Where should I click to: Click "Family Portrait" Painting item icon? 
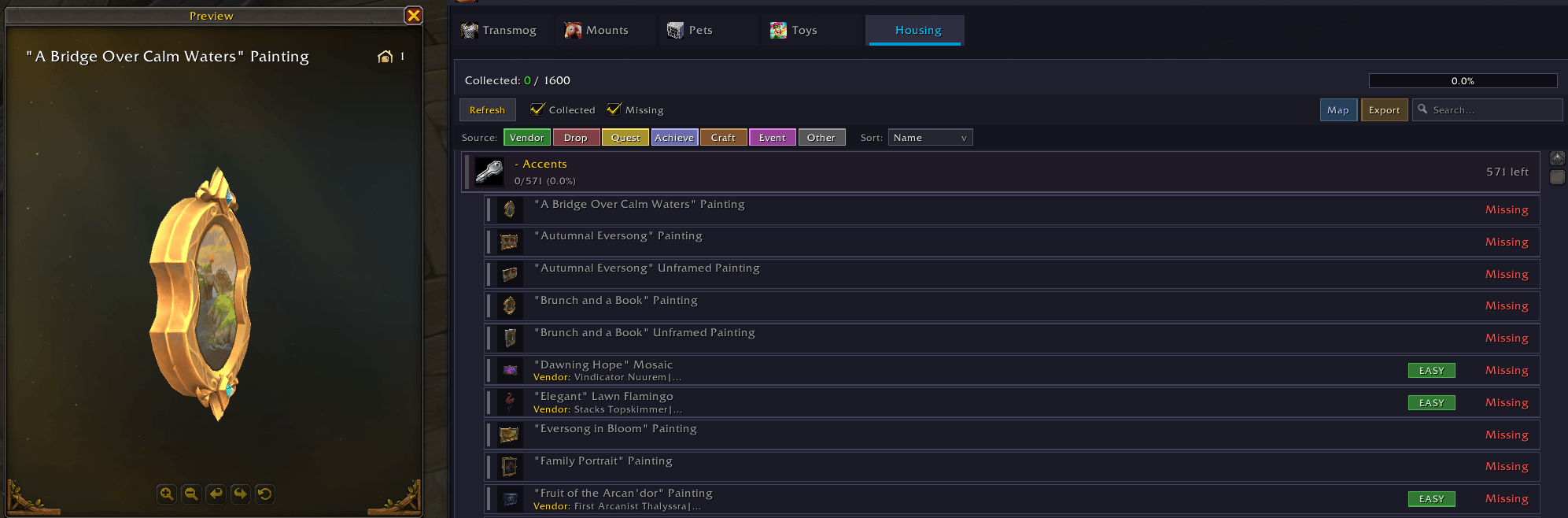tap(509, 467)
